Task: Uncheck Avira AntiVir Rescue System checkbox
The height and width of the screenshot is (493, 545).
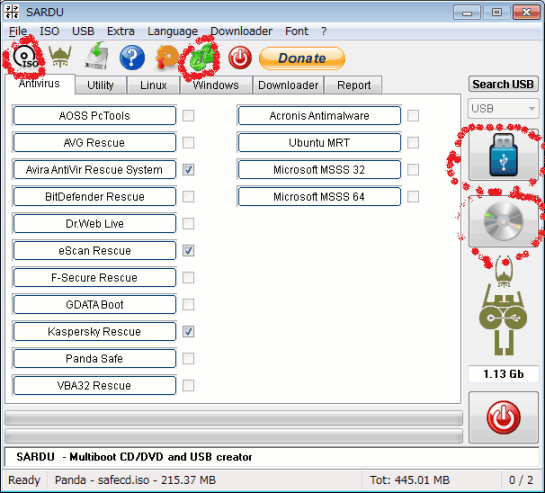Action: pyautogui.click(x=188, y=170)
